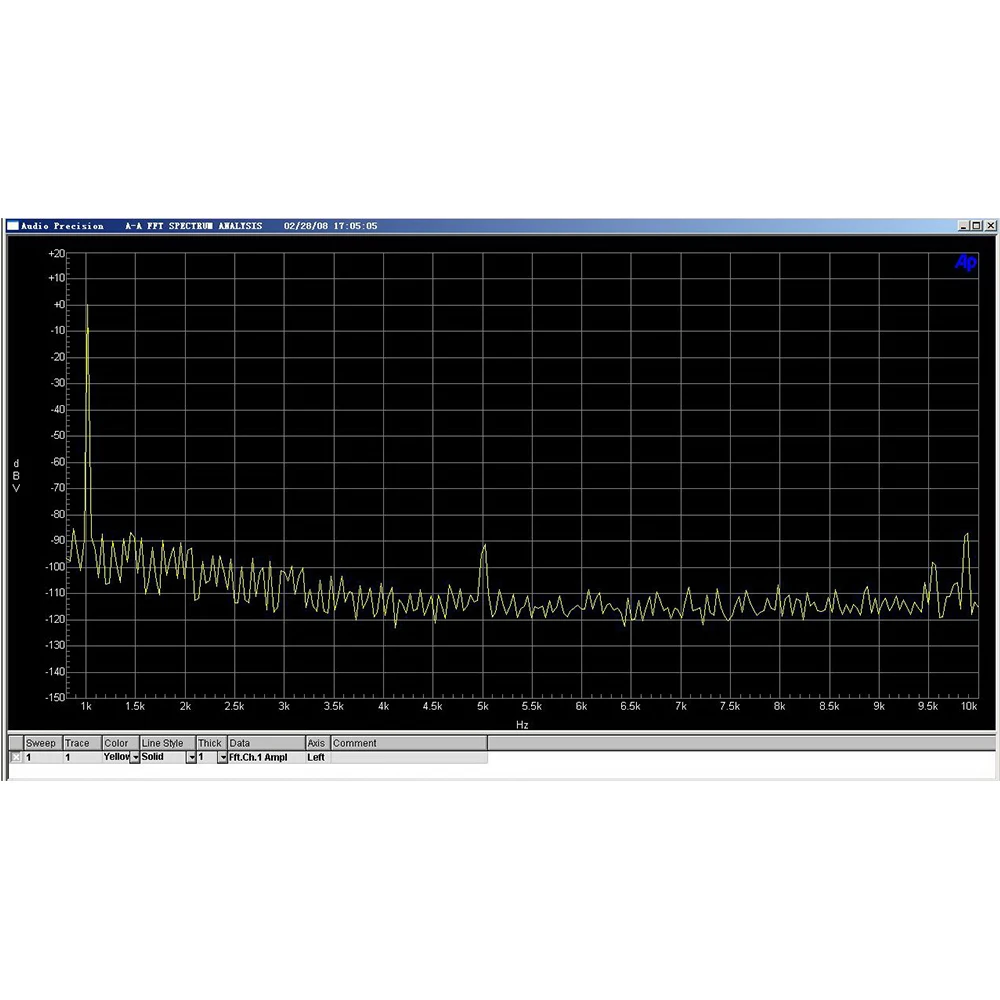The height and width of the screenshot is (1000, 1000).
Task: Click the 2.5k frequency axis label
Action: (x=234, y=706)
